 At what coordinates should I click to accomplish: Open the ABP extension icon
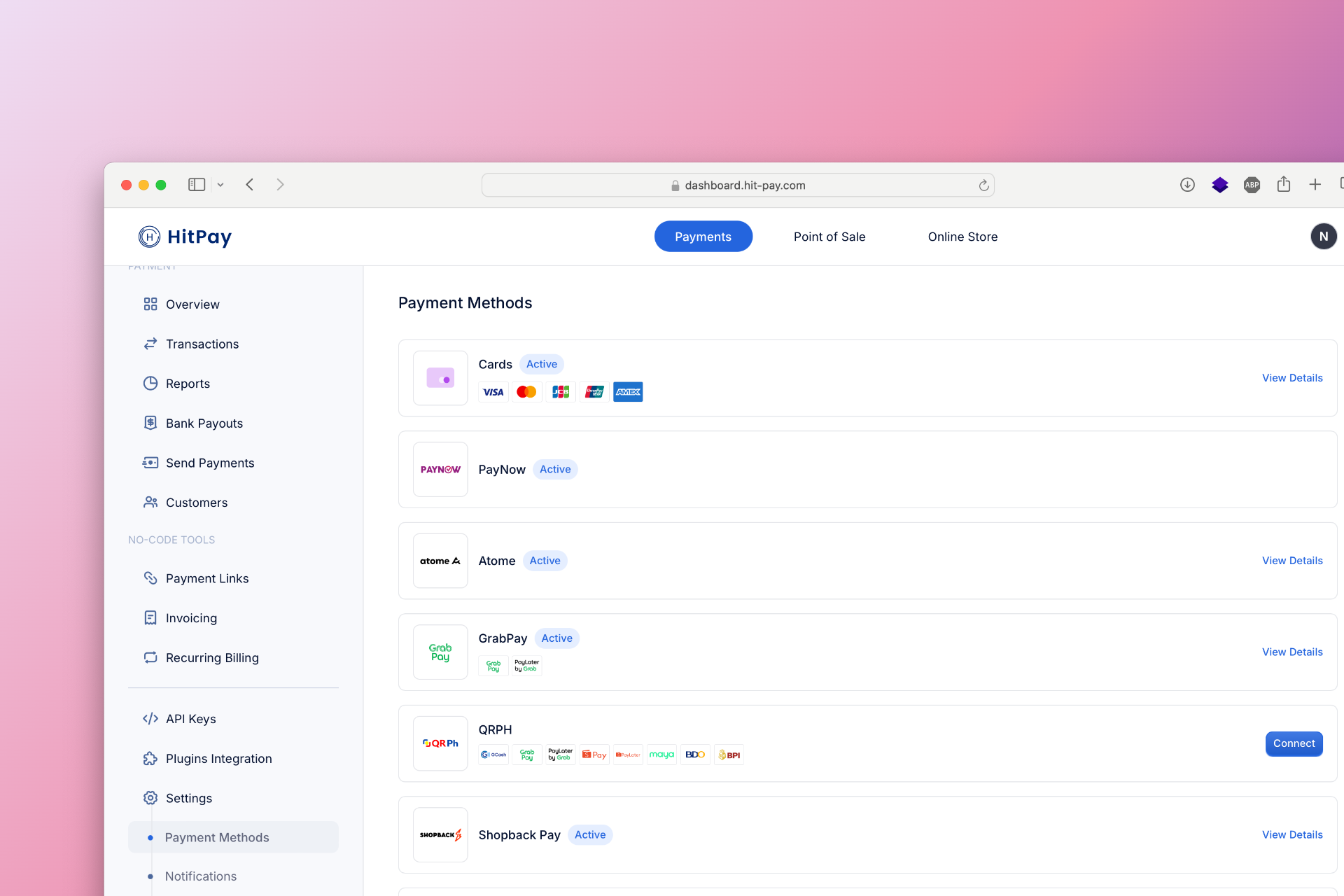[1252, 185]
